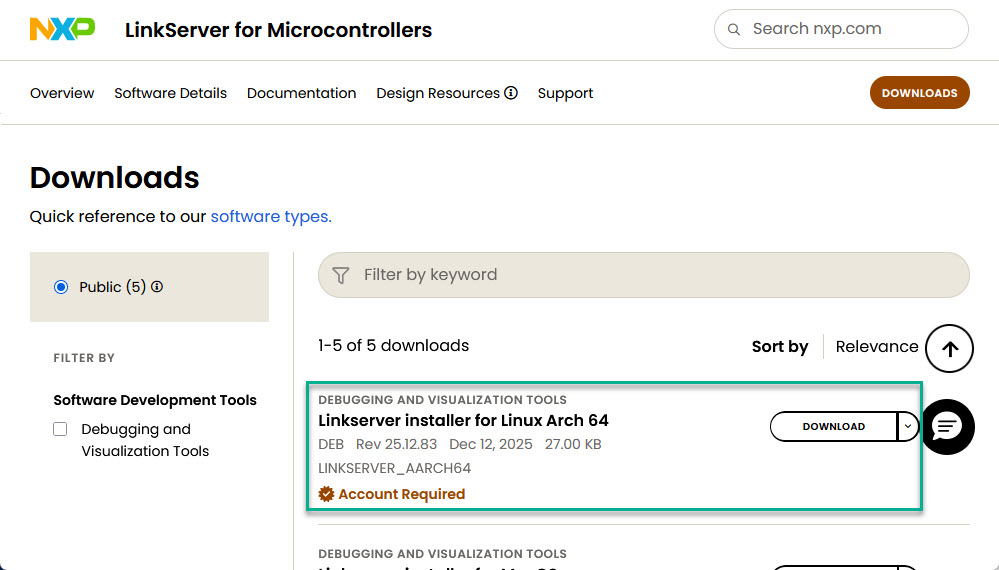Follow the software types link
The height and width of the screenshot is (570, 999).
pyautogui.click(x=270, y=216)
